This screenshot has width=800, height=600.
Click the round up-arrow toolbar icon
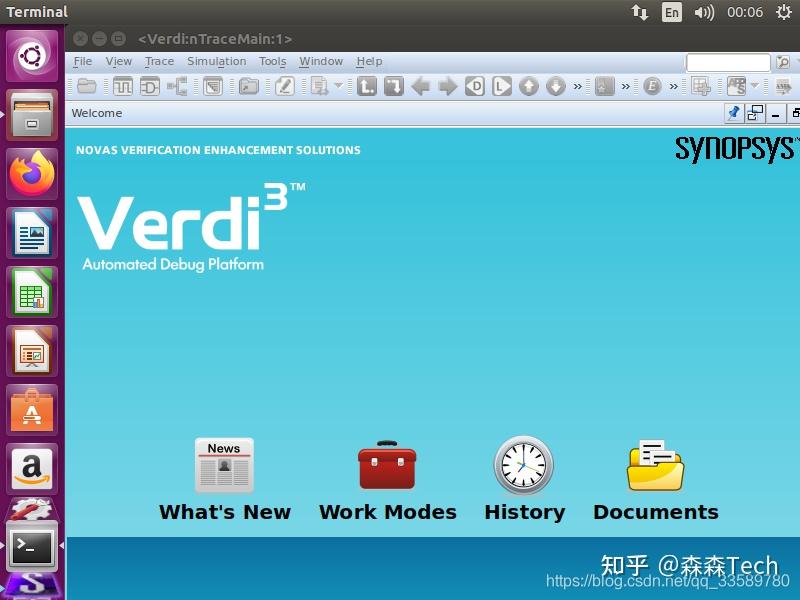529,86
